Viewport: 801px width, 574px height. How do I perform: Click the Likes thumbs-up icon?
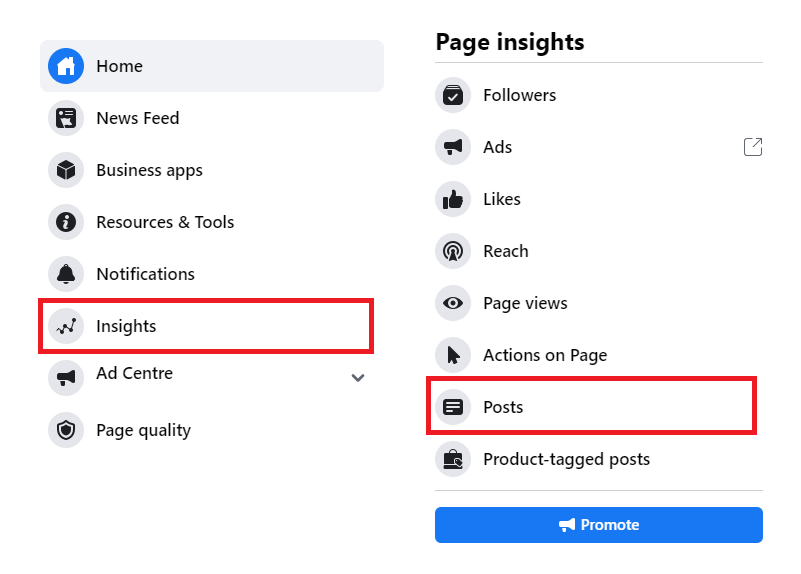coord(453,199)
